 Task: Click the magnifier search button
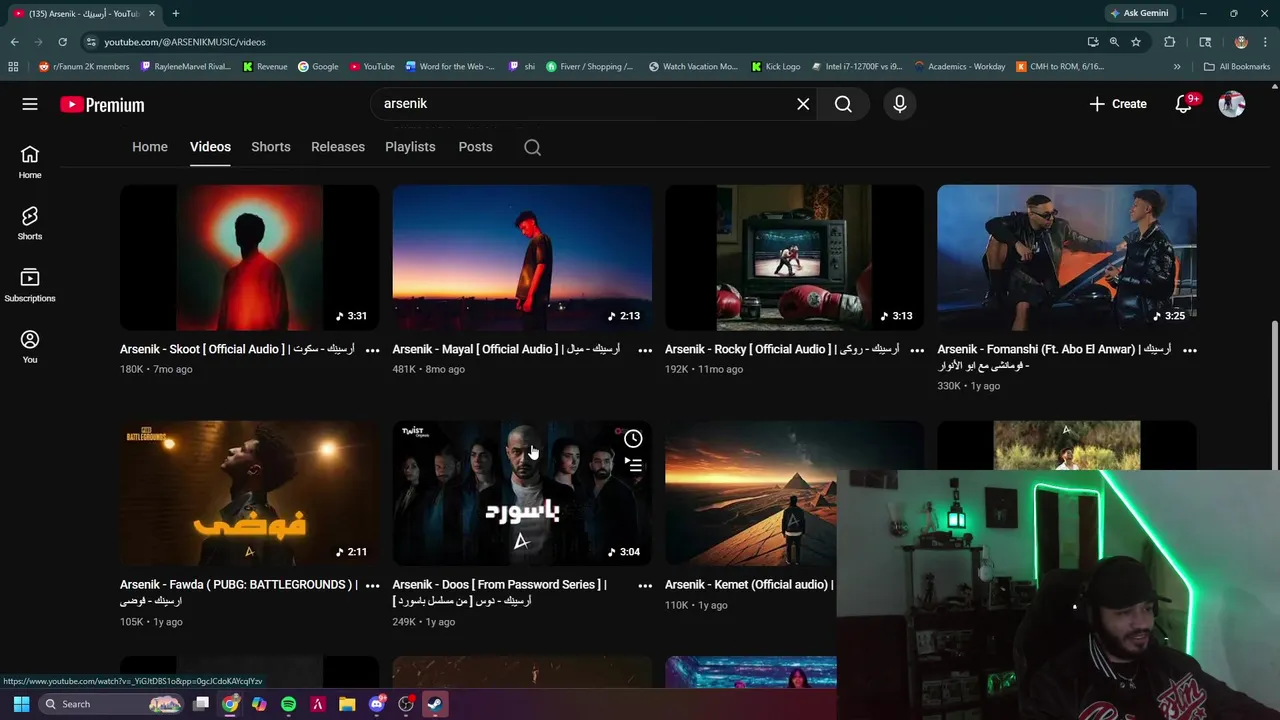(x=843, y=104)
